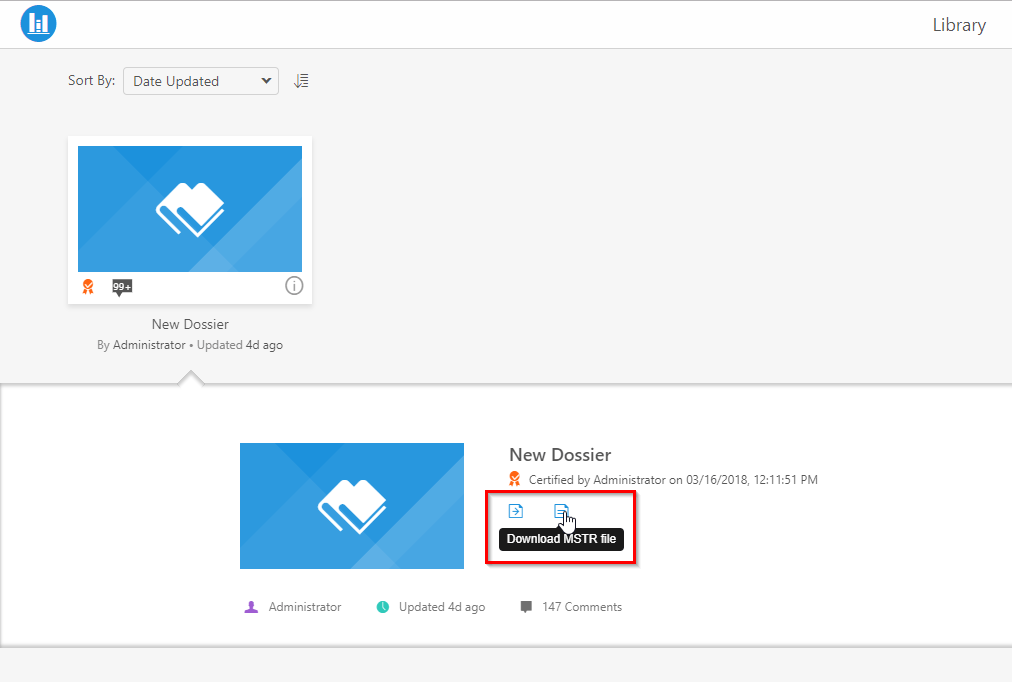This screenshot has width=1012, height=682.
Task: Click the large thumbnail in details panel
Action: 352,506
